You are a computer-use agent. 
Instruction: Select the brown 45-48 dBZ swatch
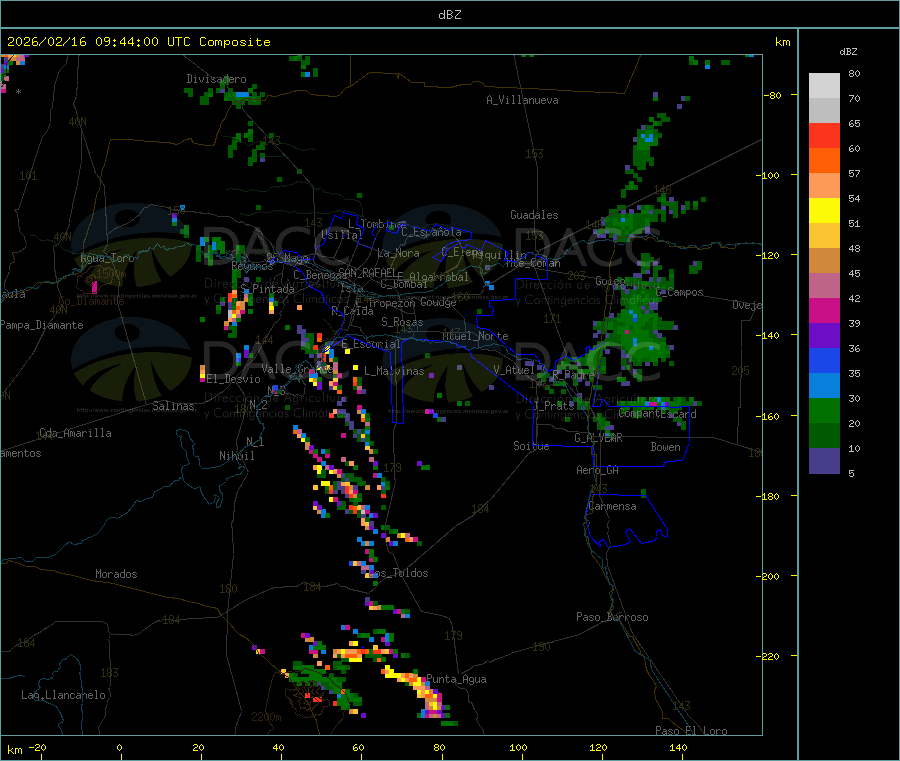click(824, 261)
